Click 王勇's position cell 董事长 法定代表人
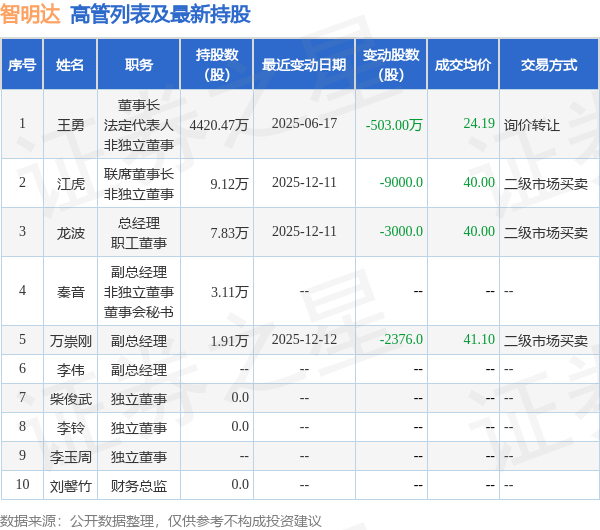Screen dimensions: 600x530 coord(139,125)
